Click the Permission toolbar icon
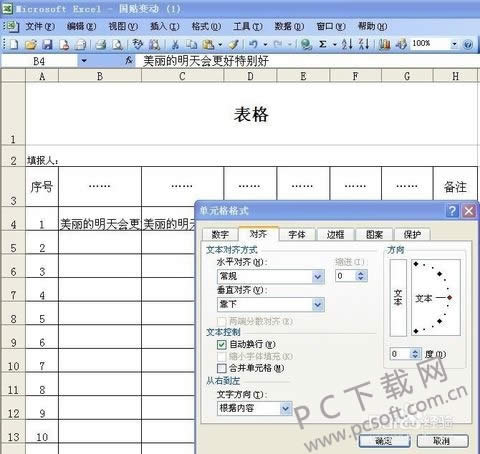This screenshot has height=454, width=480. click(64, 44)
